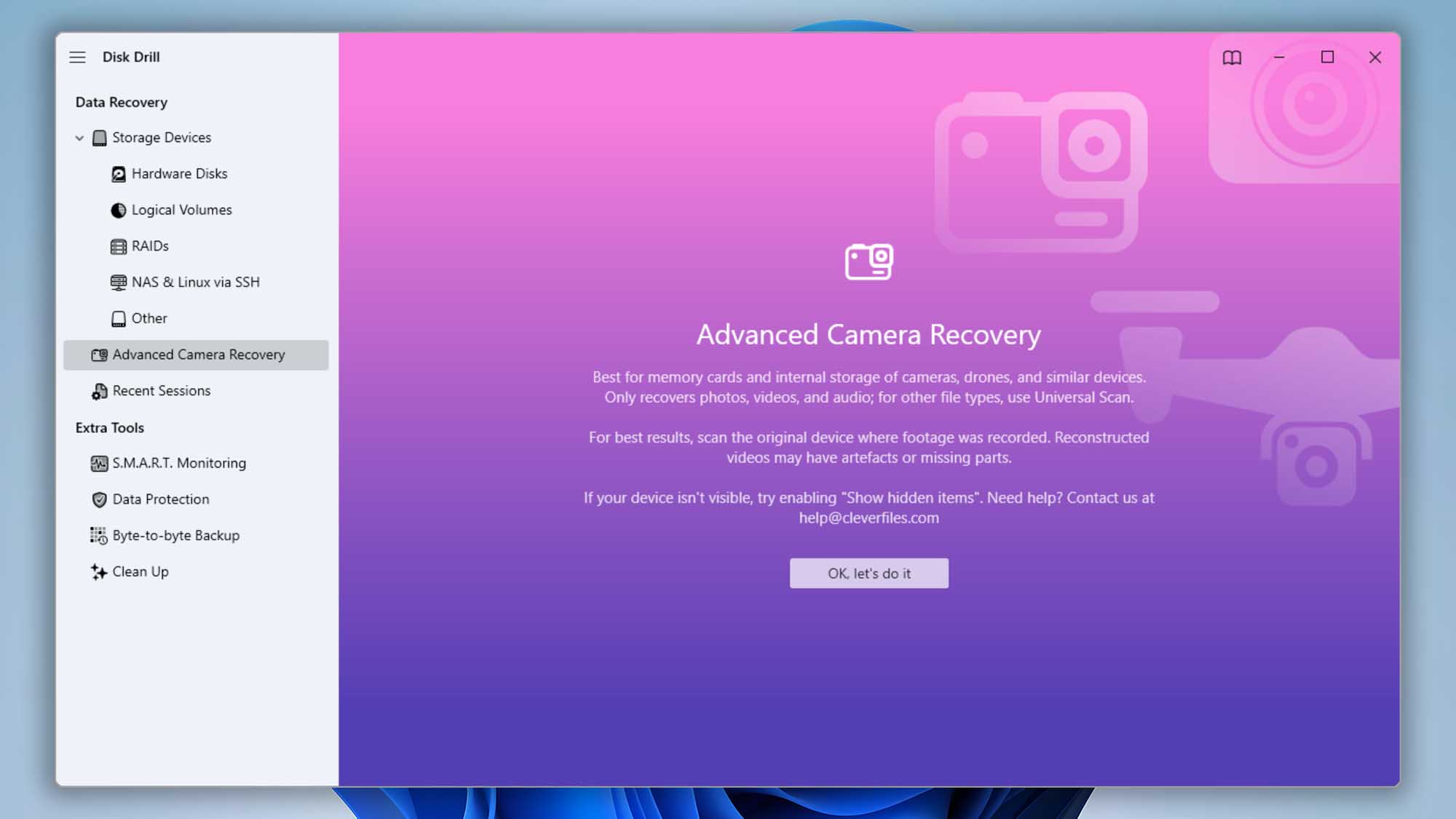Click the hamburger menu icon
1456x819 pixels.
click(77, 57)
